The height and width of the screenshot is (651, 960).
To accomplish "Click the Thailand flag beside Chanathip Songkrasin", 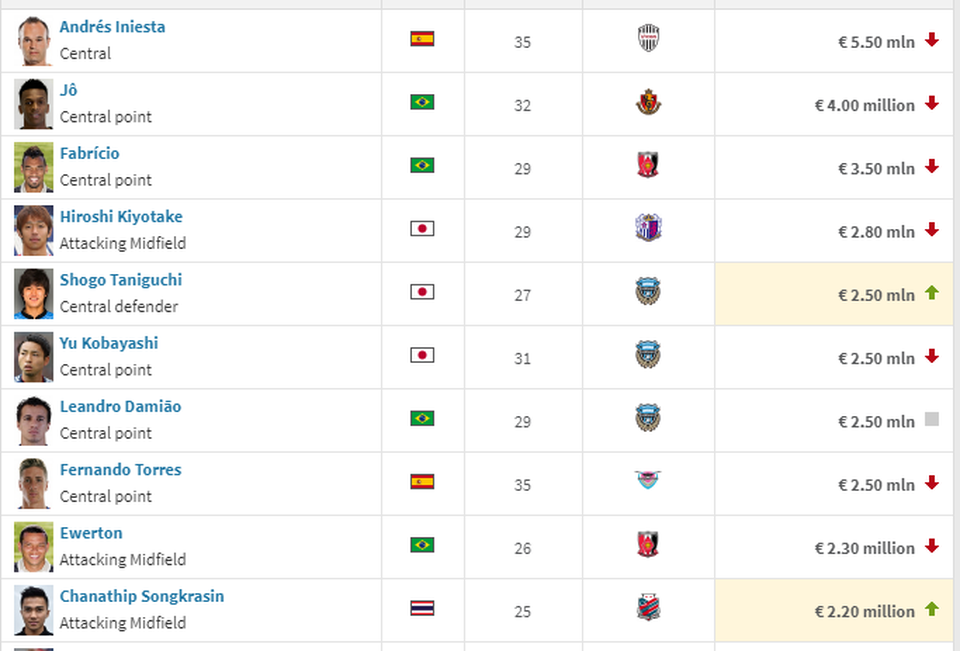I will pos(422,608).
